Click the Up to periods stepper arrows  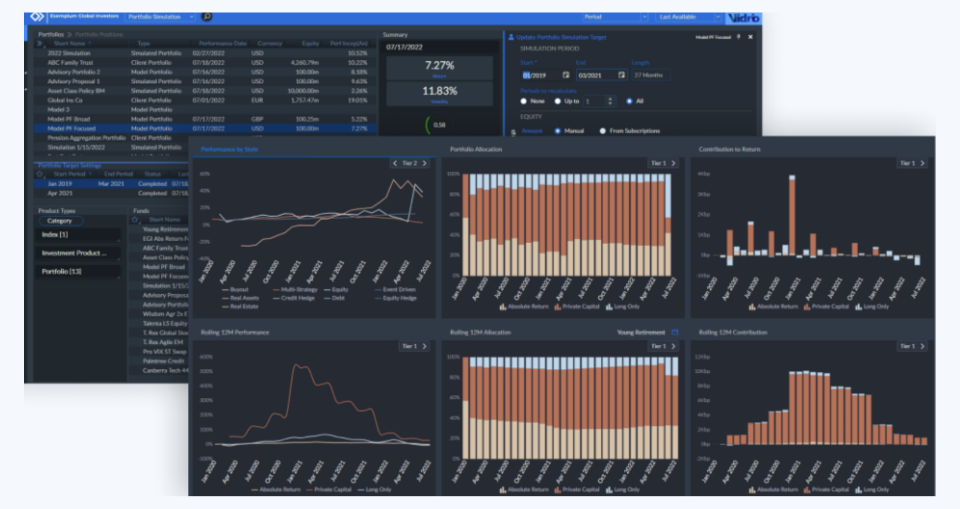610,101
